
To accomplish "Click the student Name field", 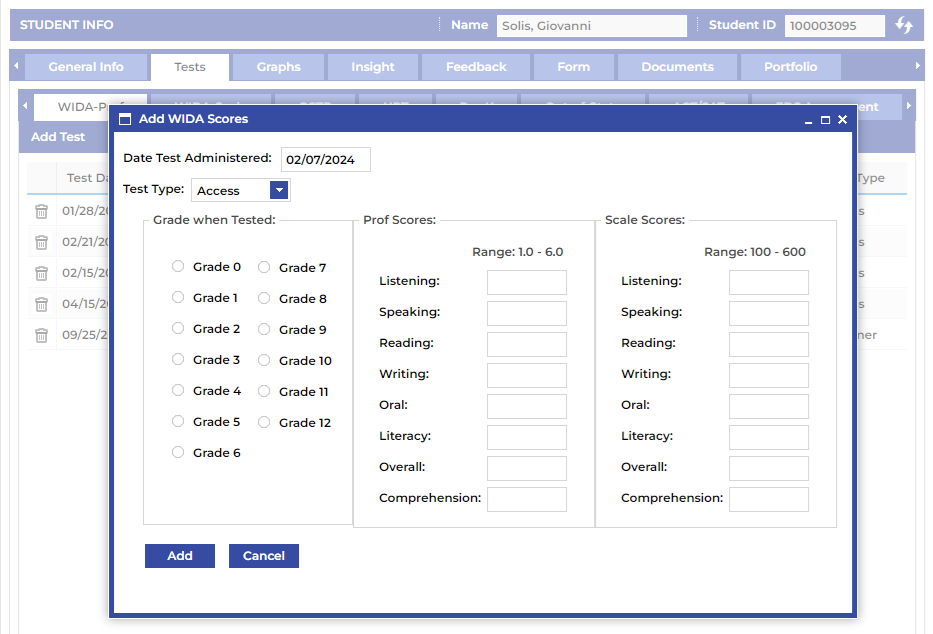I will point(591,26).
